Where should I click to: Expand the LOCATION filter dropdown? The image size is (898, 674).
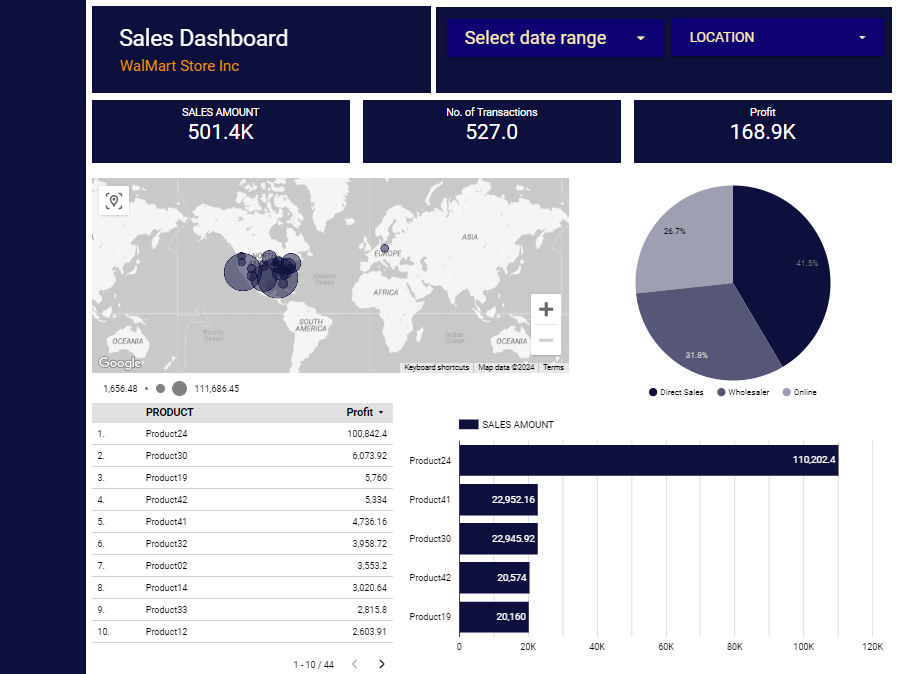[777, 38]
